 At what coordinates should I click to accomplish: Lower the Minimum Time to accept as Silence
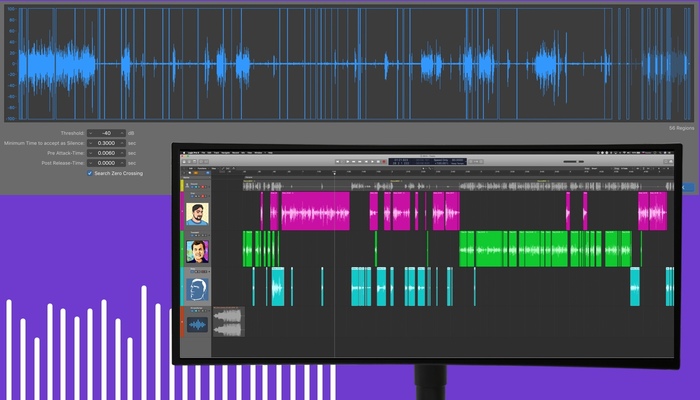89,143
